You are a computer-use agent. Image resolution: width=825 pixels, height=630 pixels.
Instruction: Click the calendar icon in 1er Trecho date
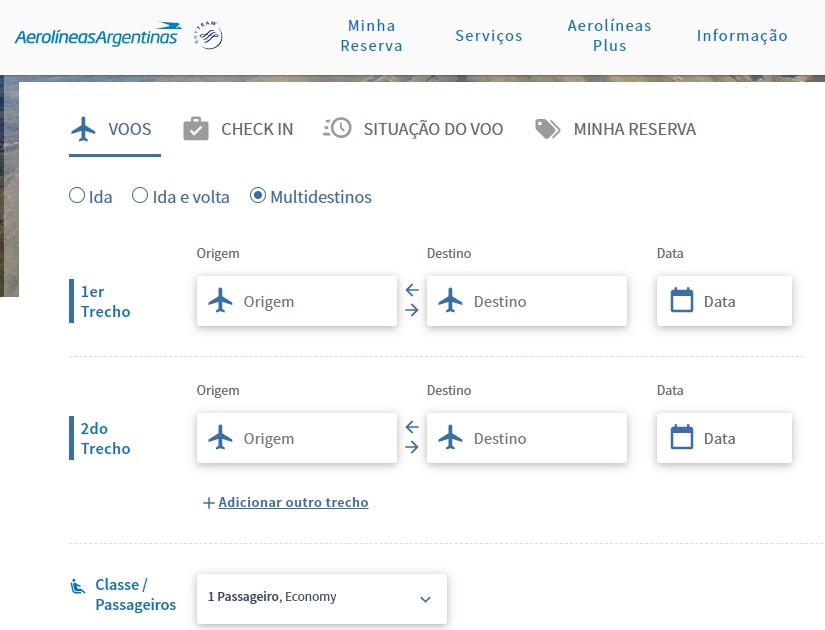tap(682, 301)
